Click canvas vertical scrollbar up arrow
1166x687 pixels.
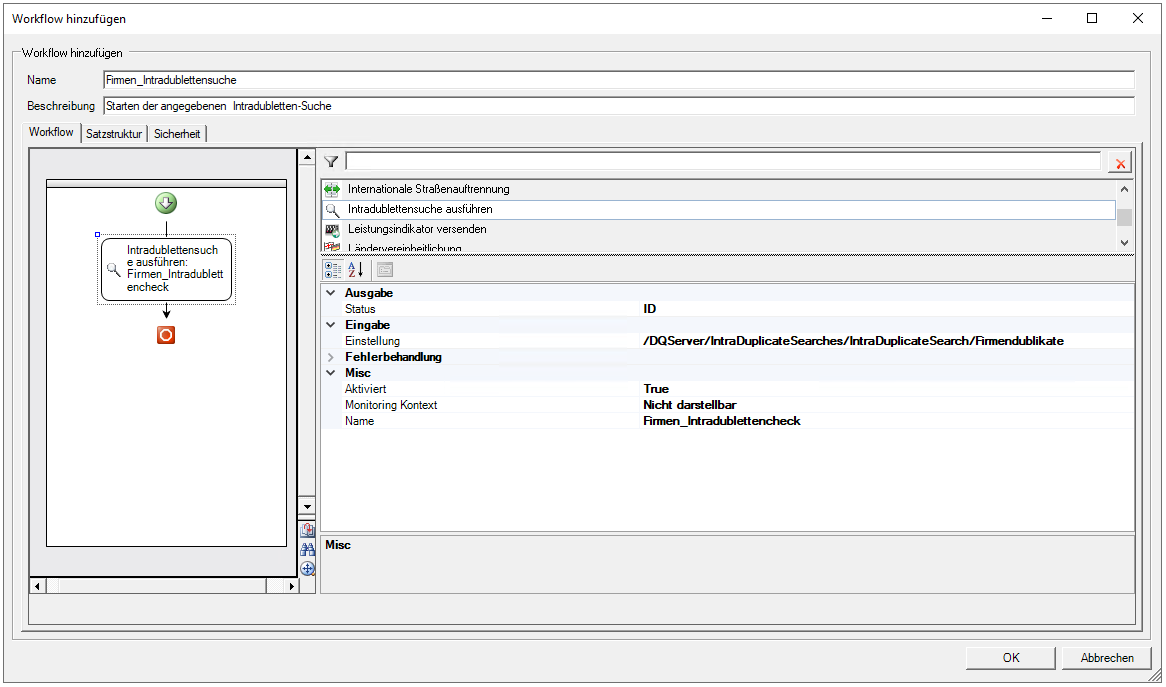pos(306,157)
